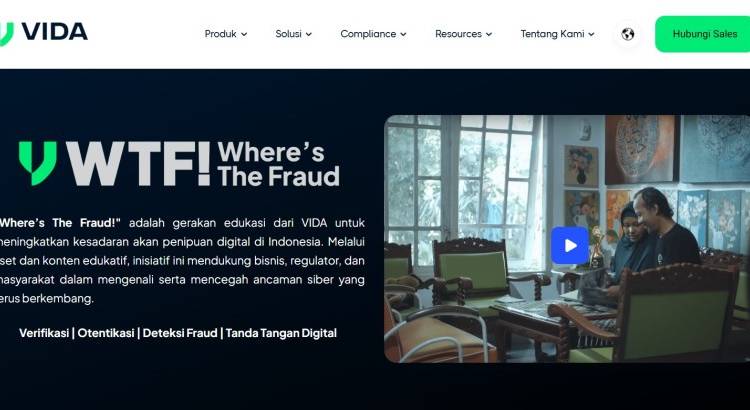Select the Tanda Tangan Digital link

281,333
